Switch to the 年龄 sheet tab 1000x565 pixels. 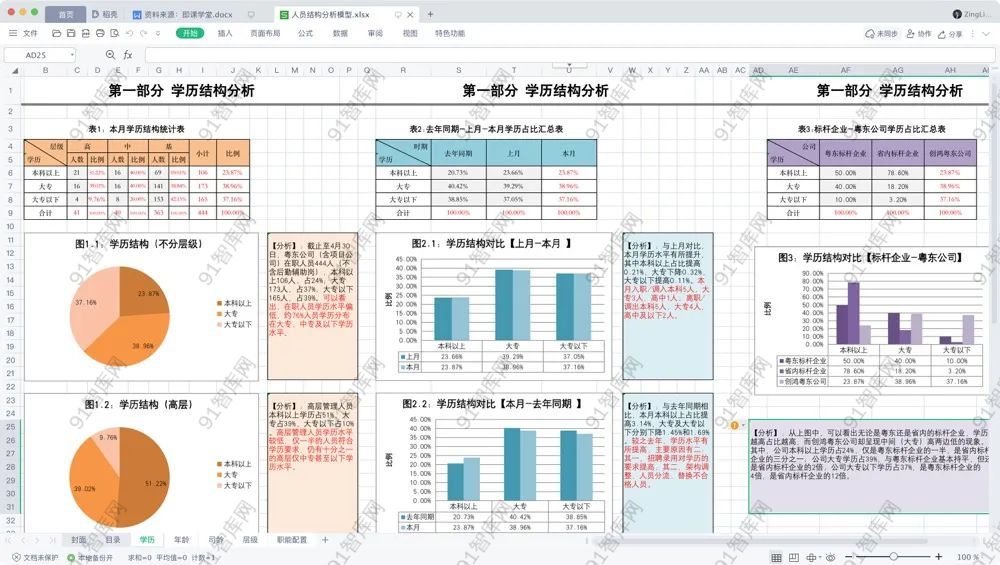tap(181, 540)
